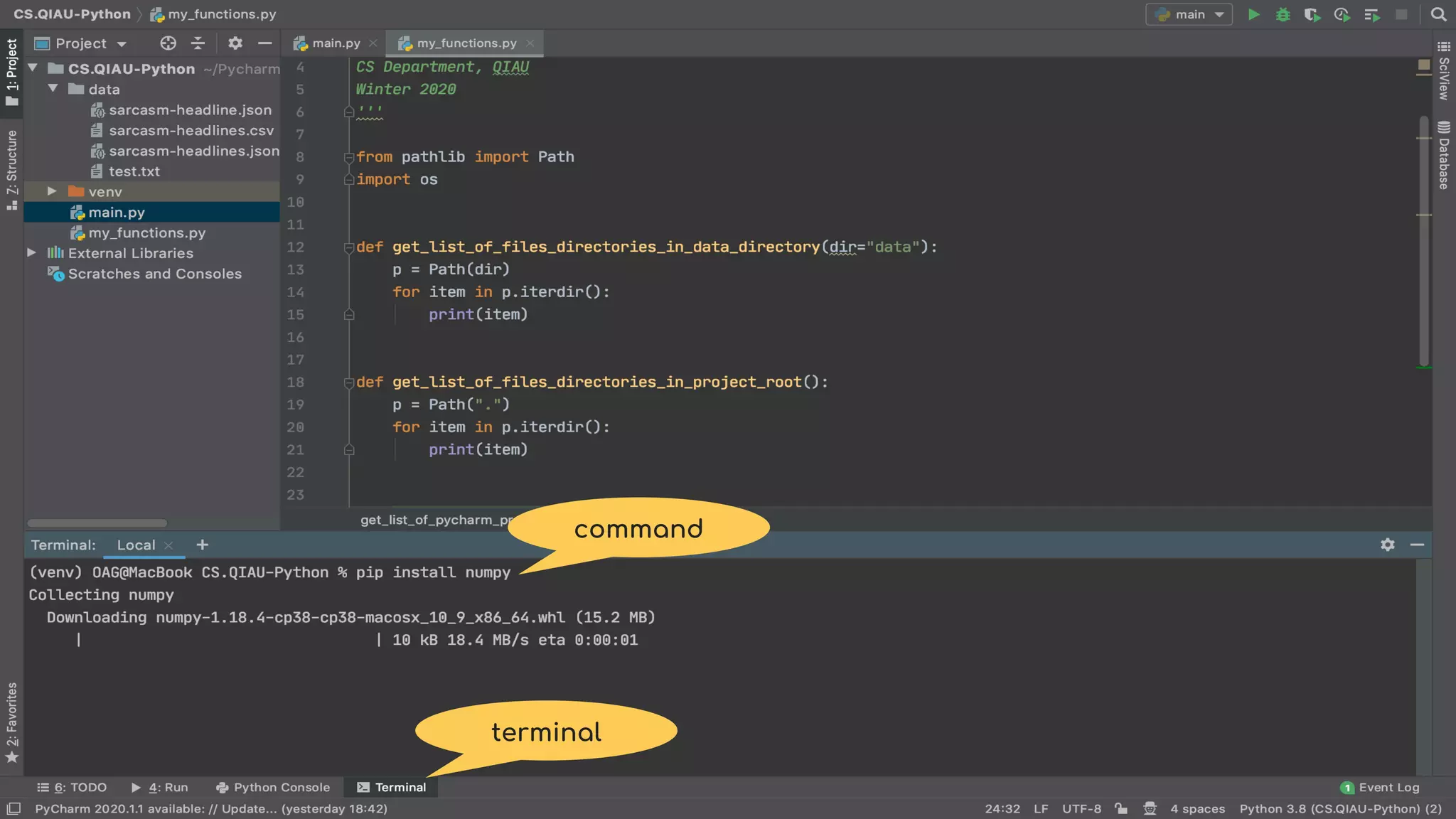Click the PyCharm 2020.1.1 update notification
Screen dimensions: 1456x819
coord(211,809)
